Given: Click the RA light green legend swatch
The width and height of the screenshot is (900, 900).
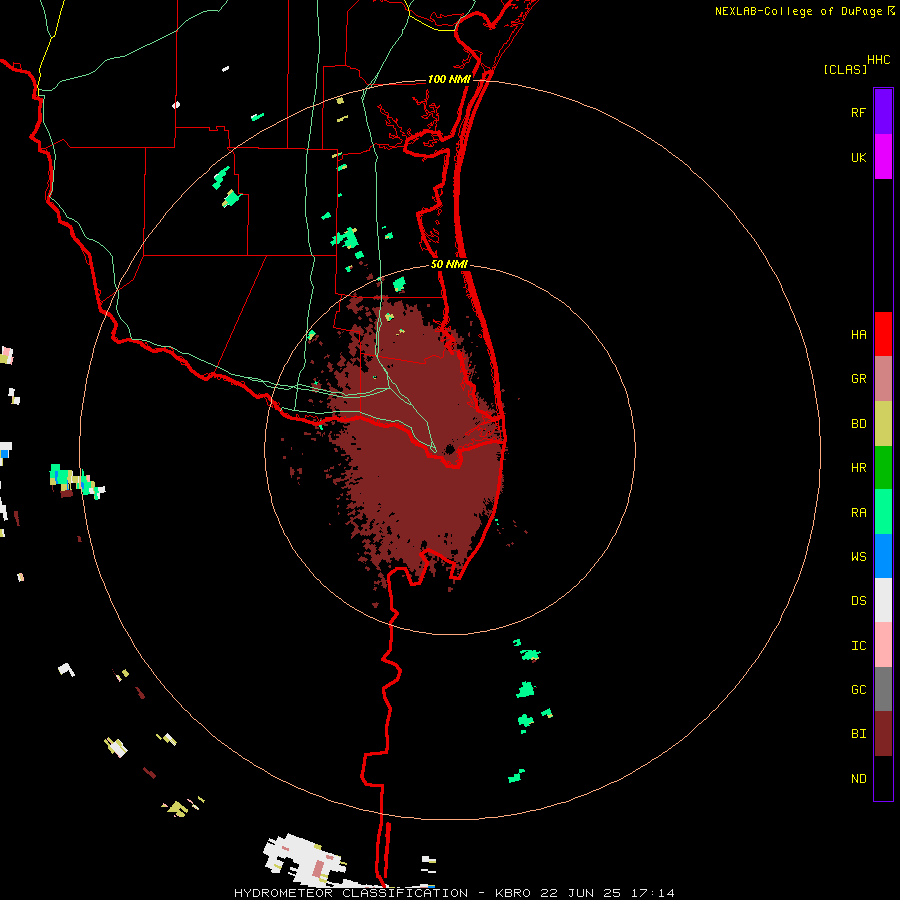Looking at the screenshot, I should coord(883,512).
